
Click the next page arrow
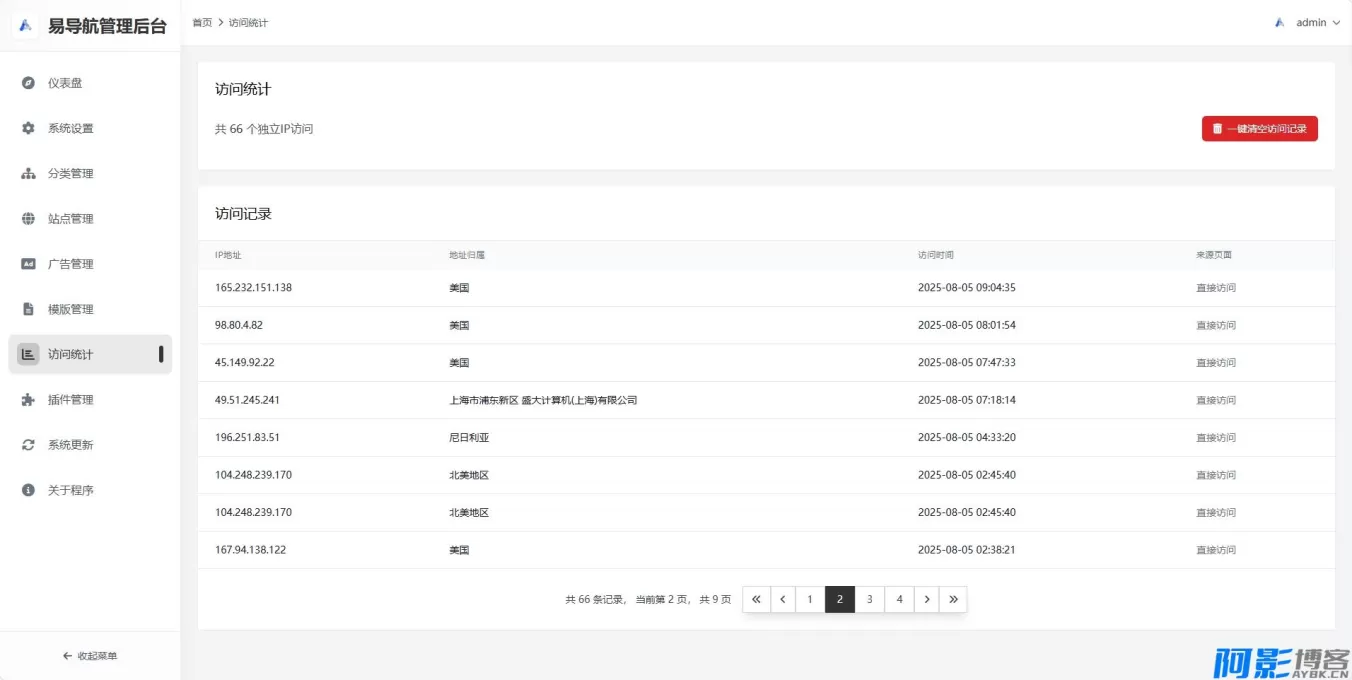coord(926,599)
